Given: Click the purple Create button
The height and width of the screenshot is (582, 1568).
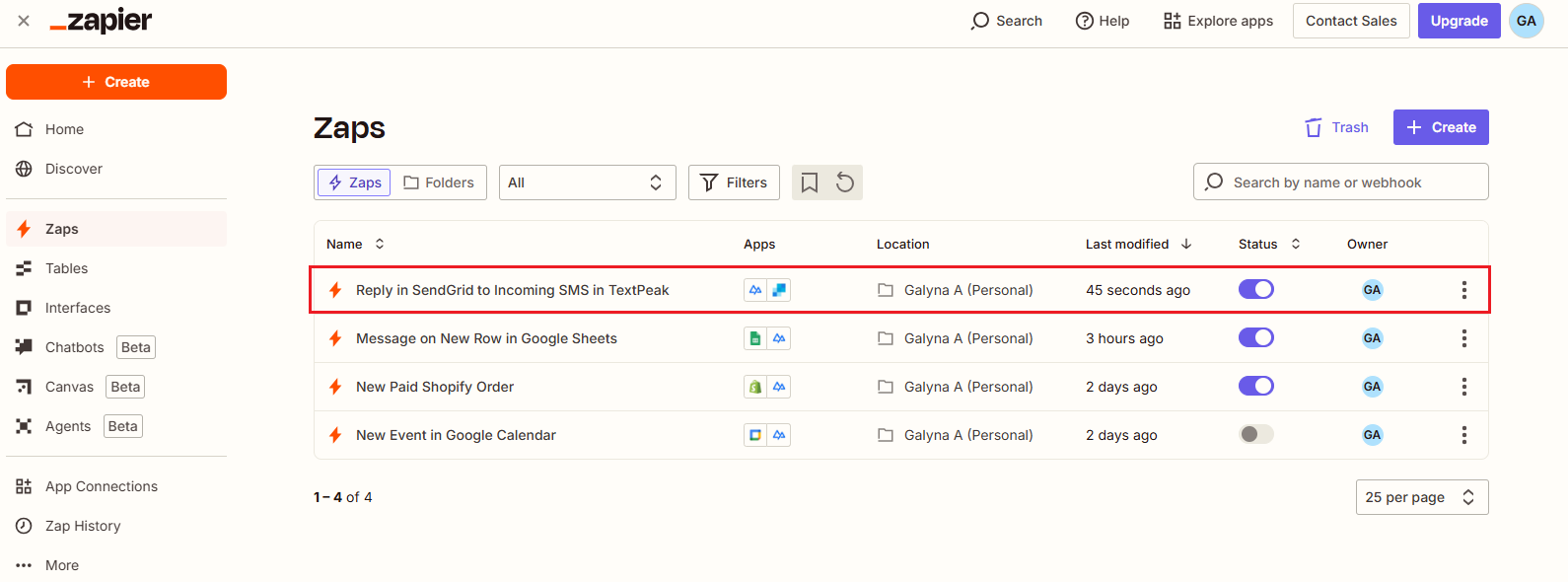Looking at the screenshot, I should click(1441, 127).
